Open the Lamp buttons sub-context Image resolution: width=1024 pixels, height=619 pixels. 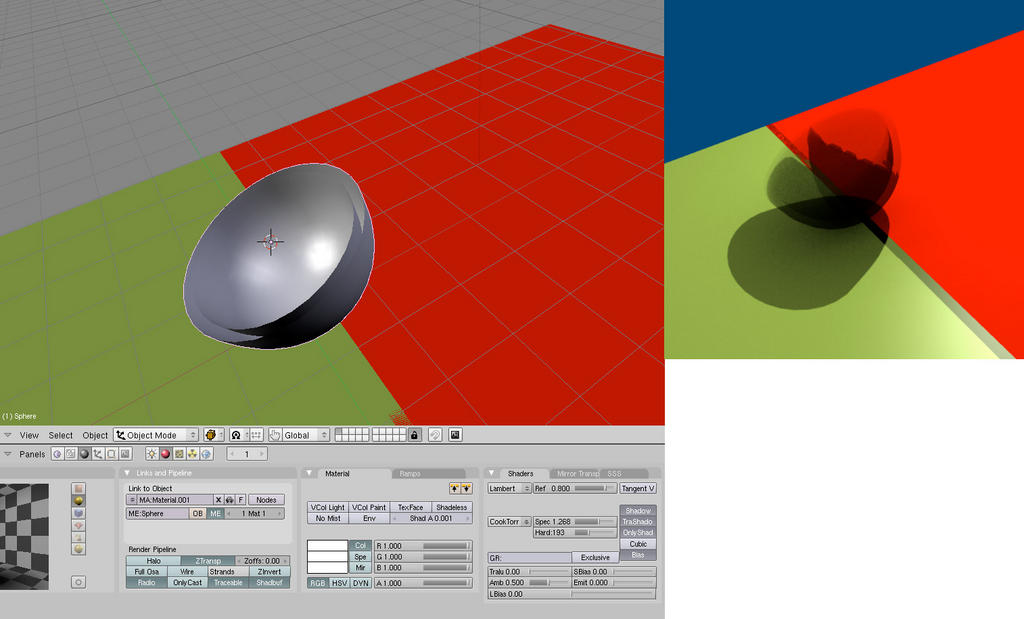[x=152, y=454]
